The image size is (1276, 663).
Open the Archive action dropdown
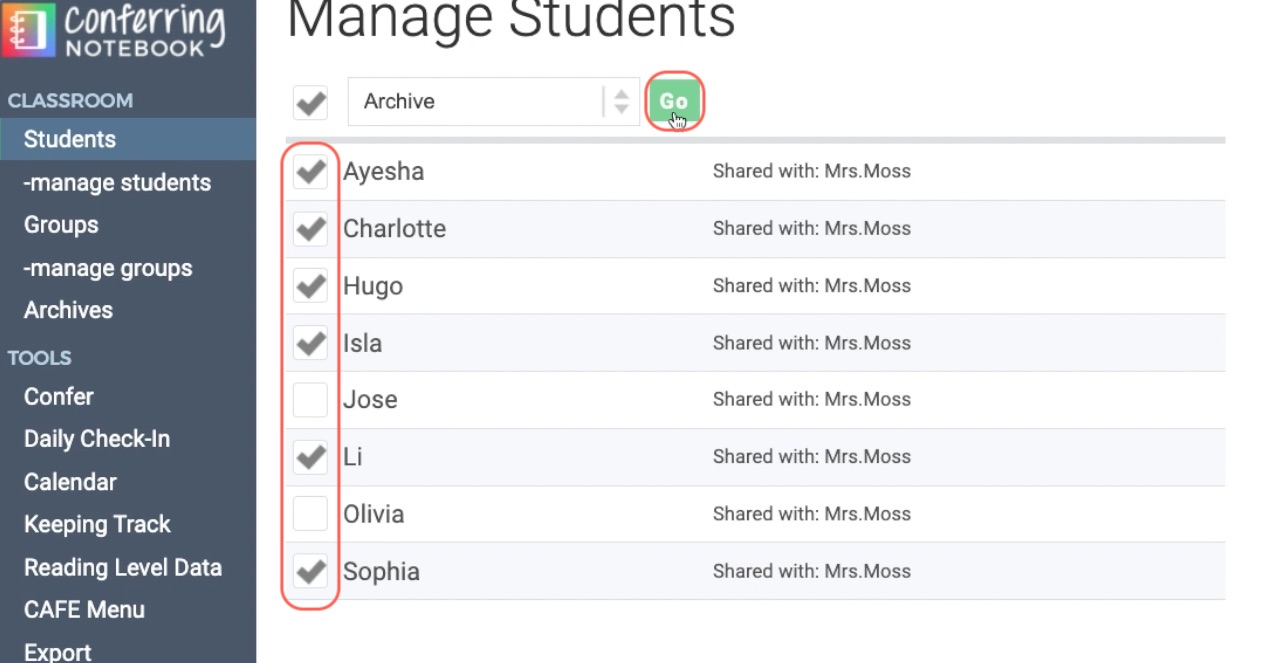tap(480, 101)
